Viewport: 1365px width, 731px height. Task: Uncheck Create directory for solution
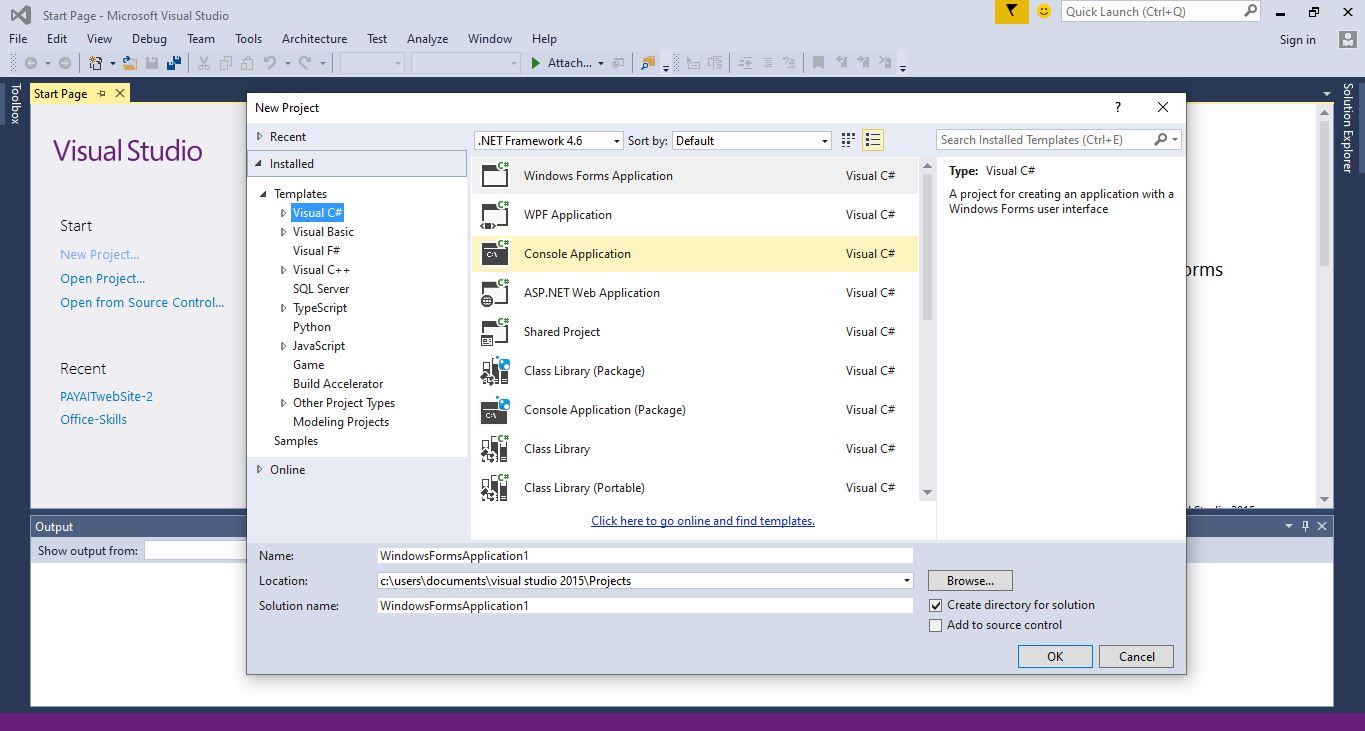point(936,605)
